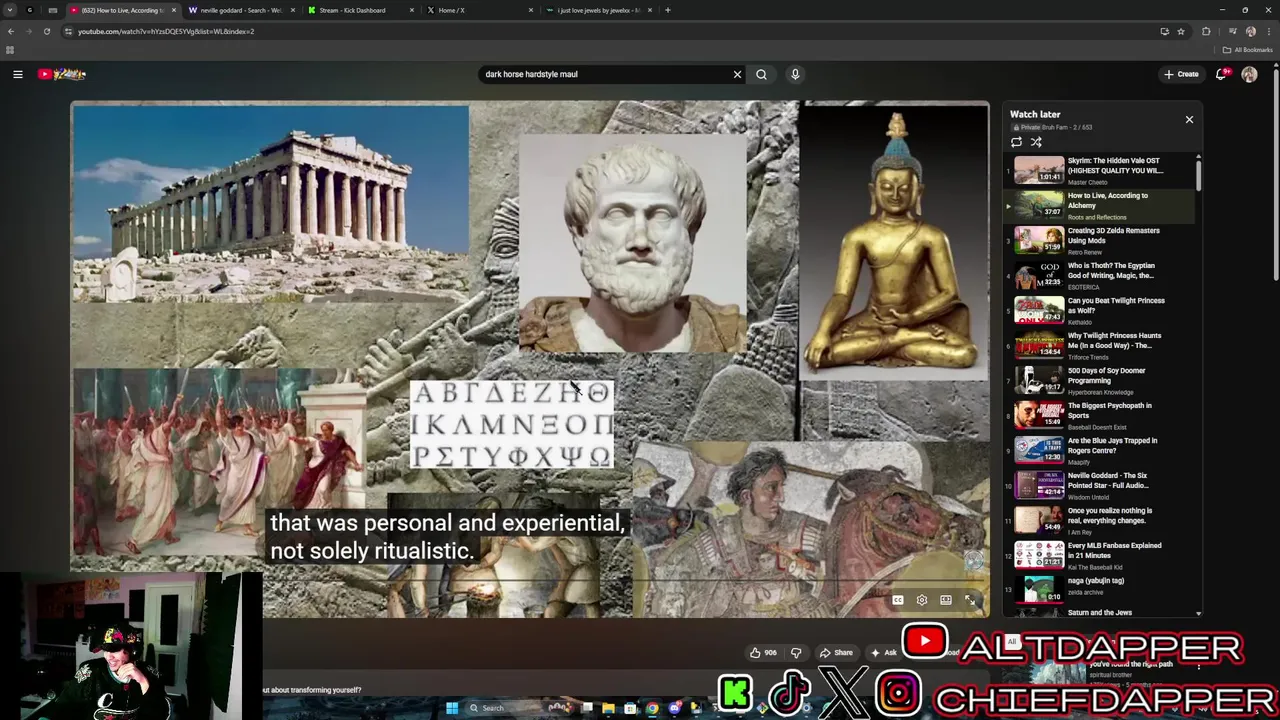Open Every MLB Fanbase Explained in 21 Minutes
Image resolution: width=1280 pixels, height=720 pixels.
(1100, 555)
